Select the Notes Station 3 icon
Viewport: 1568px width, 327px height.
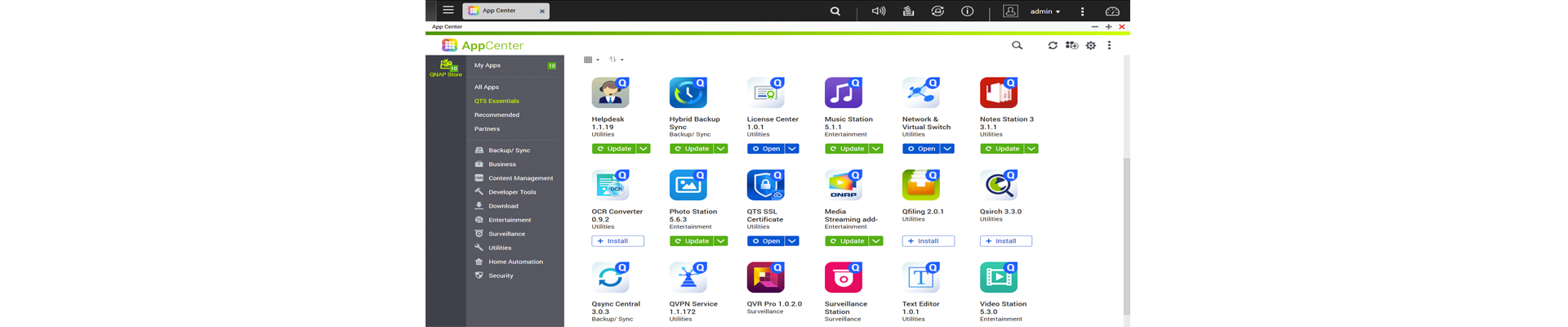pyautogui.click(x=998, y=93)
